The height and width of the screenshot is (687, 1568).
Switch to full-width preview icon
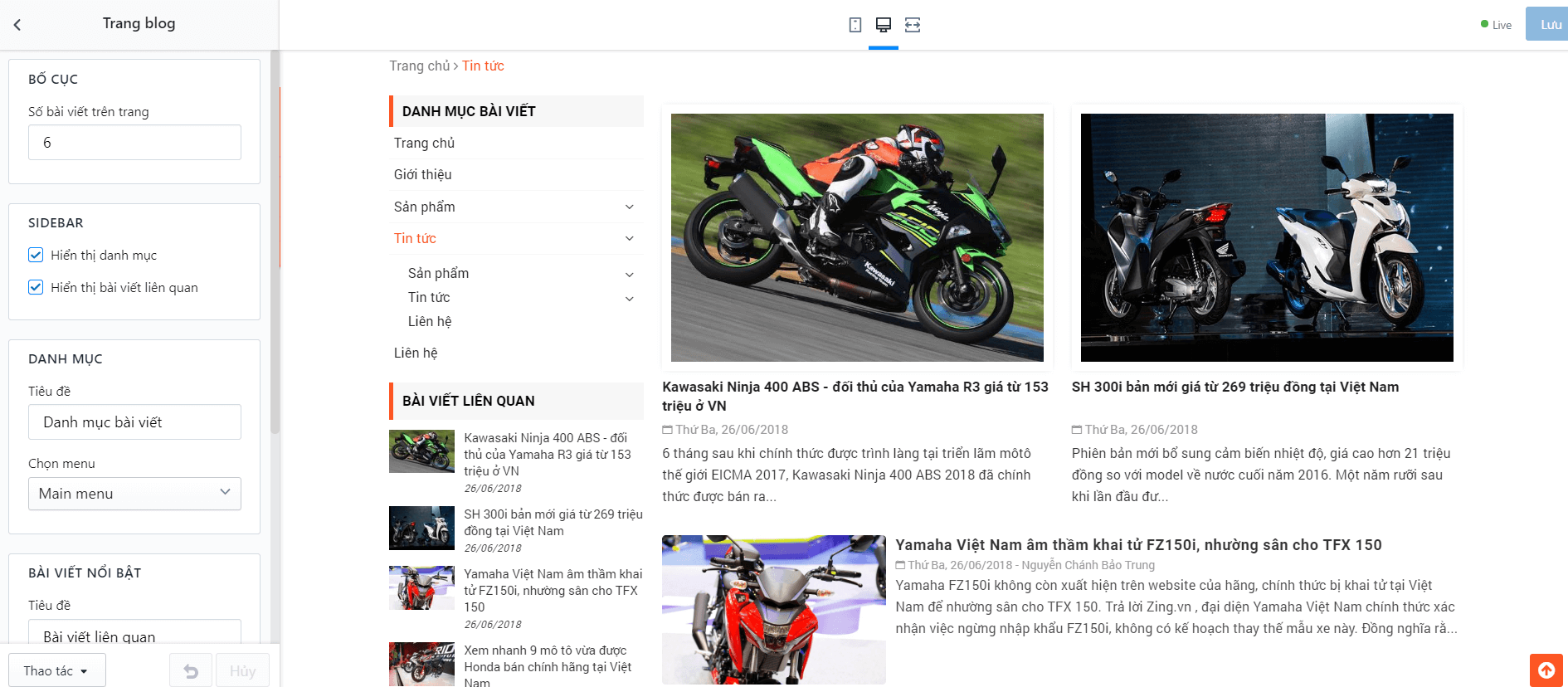pos(913,25)
